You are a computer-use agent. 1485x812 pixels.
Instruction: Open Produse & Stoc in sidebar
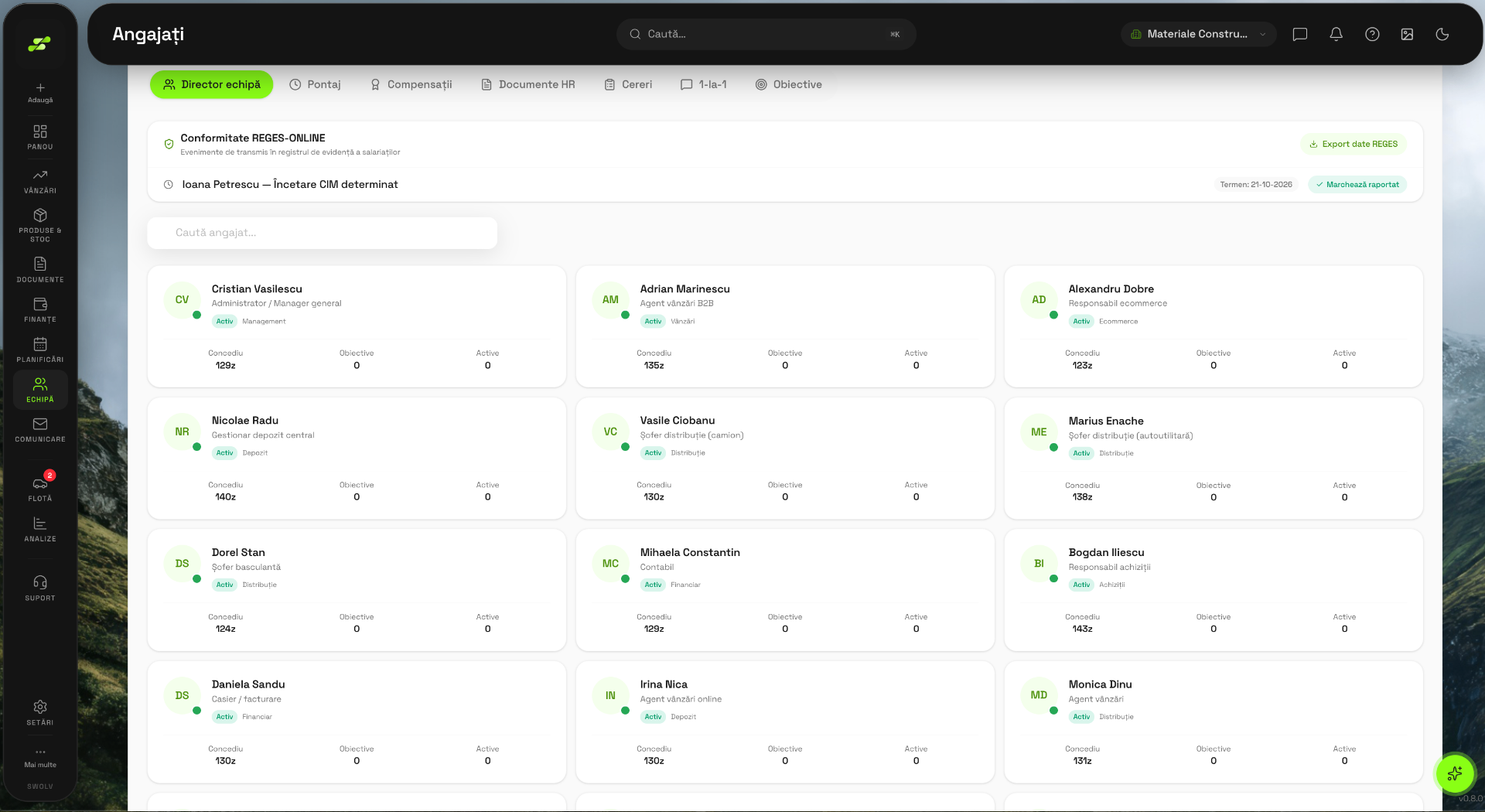(x=40, y=225)
